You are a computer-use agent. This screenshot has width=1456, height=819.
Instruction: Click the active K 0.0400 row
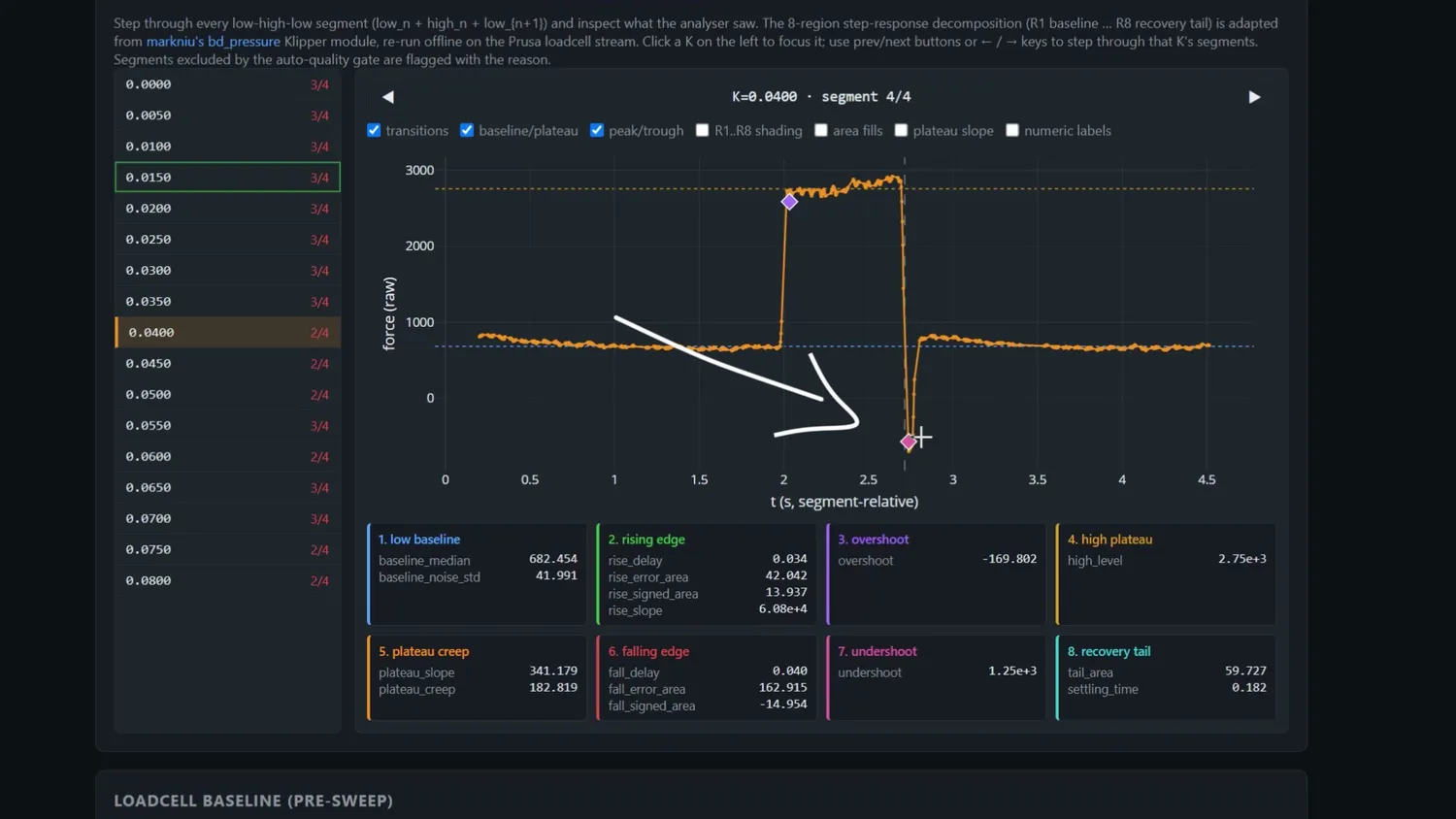[227, 333]
